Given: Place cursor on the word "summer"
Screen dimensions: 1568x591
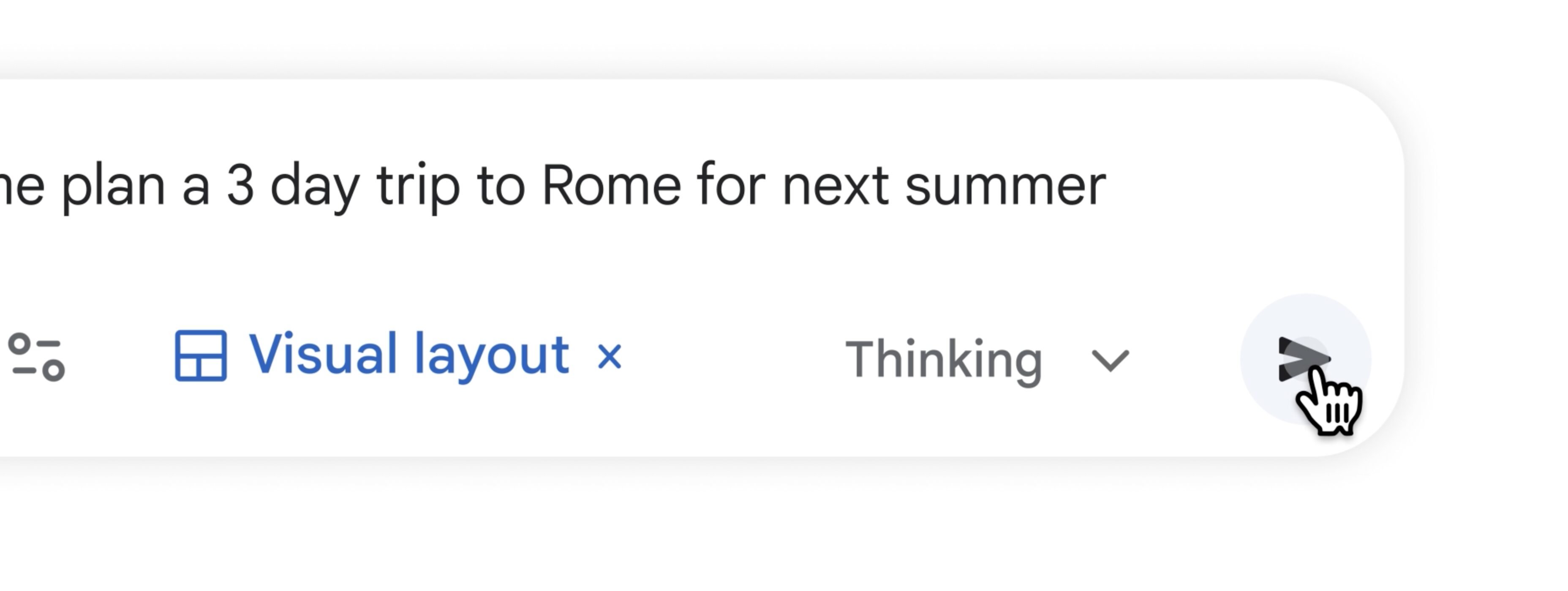Looking at the screenshot, I should (1005, 185).
